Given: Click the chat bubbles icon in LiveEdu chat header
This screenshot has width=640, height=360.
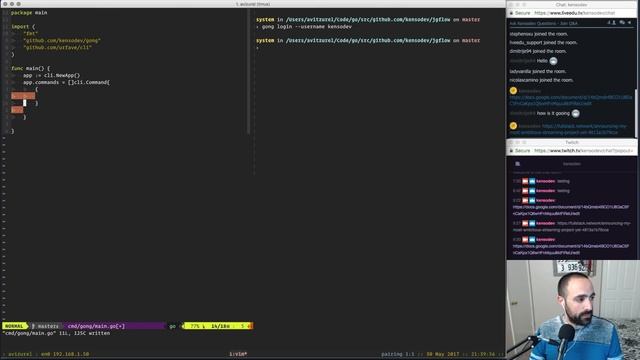Looking at the screenshot, I should click(622, 23).
